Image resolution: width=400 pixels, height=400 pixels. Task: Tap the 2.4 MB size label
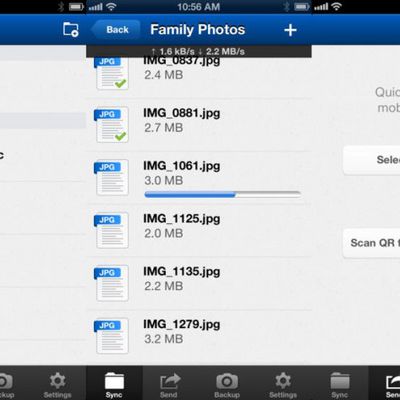164,75
